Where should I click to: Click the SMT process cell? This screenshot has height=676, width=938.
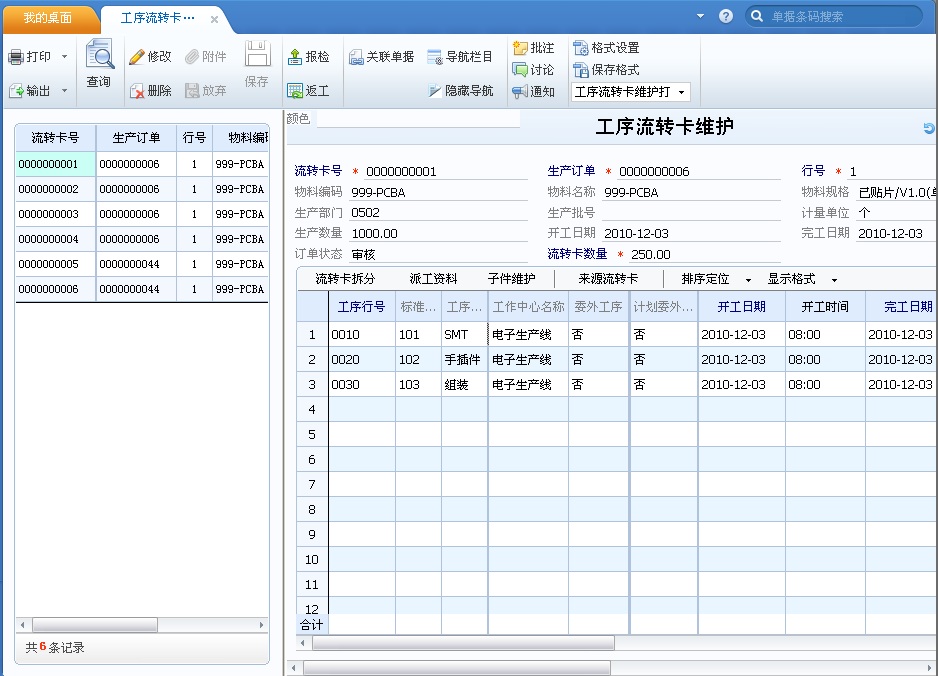pos(465,335)
